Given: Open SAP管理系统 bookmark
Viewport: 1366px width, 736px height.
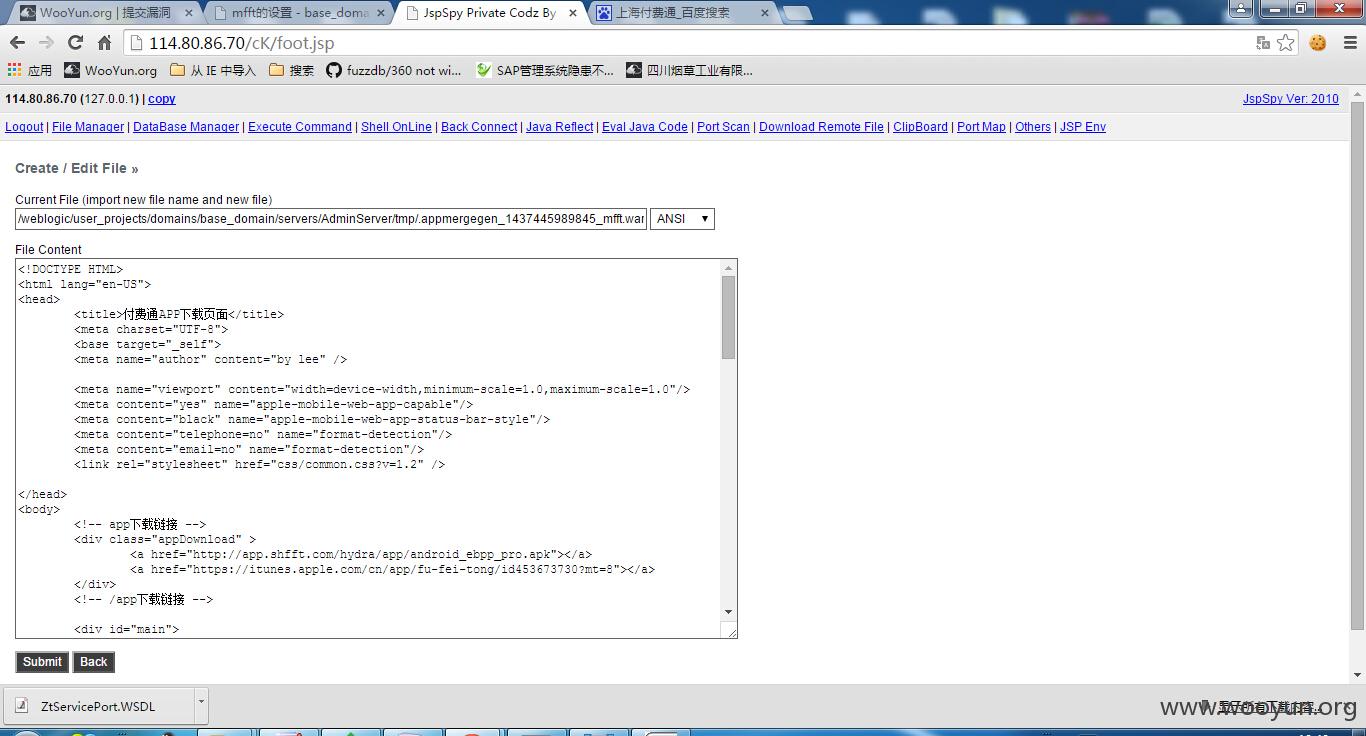Looking at the screenshot, I should click(545, 70).
